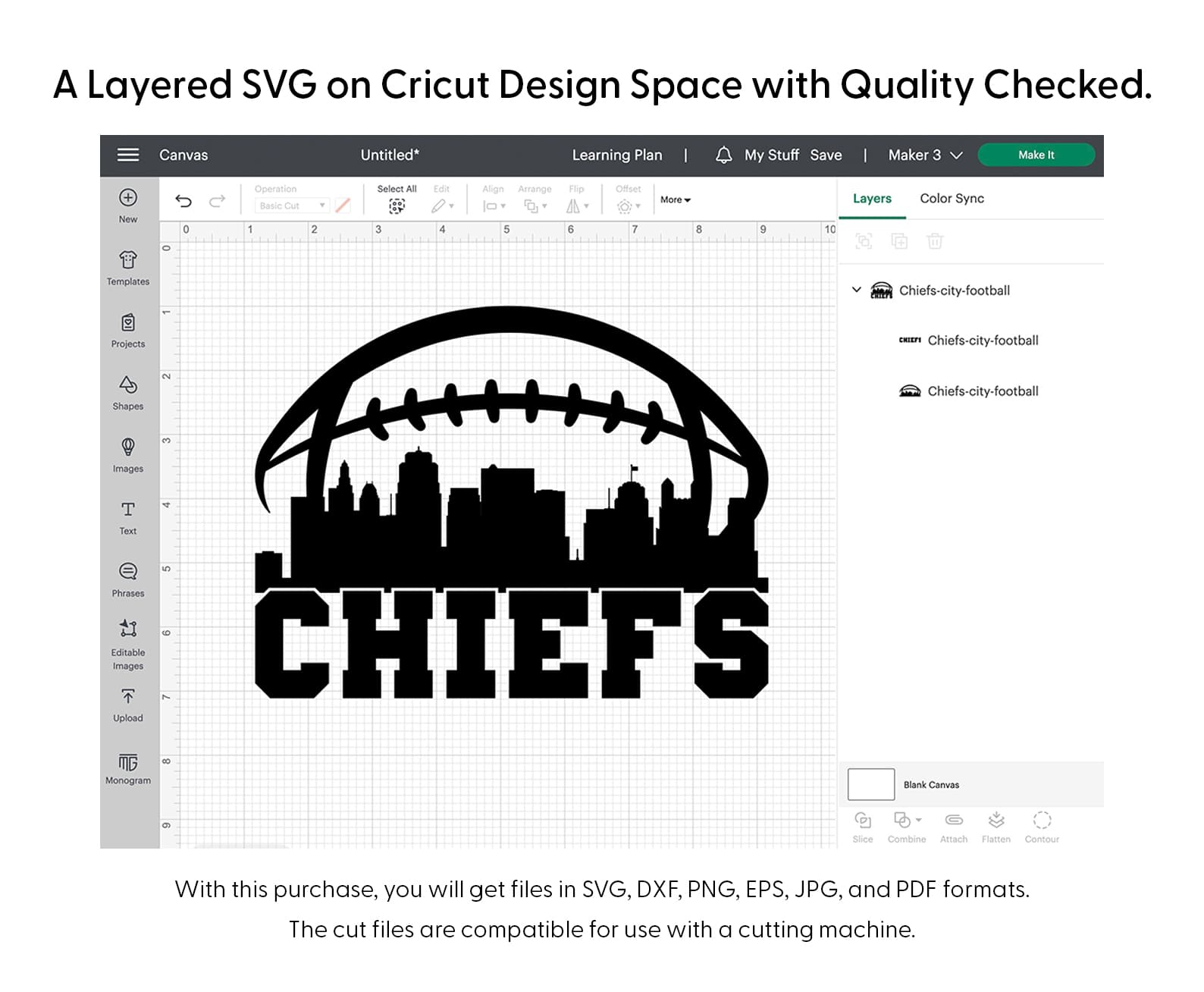This screenshot has height=992, width=1204.
Task: Expand the More toolbar menu
Action: (x=675, y=200)
